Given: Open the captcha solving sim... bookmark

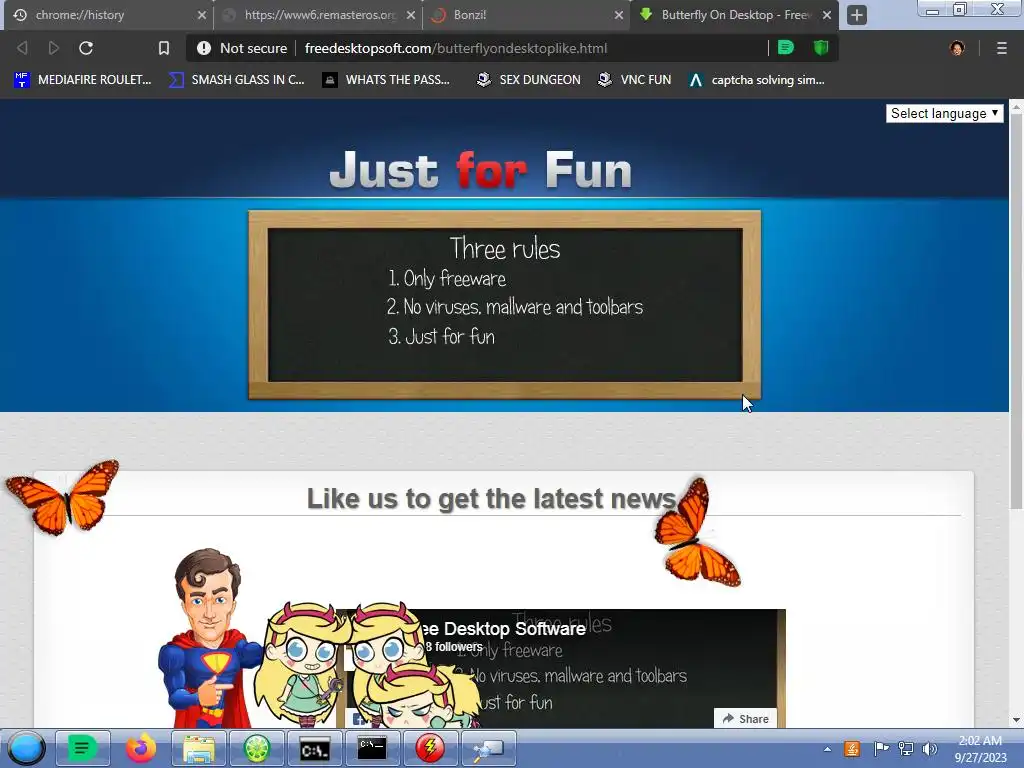Looking at the screenshot, I should [756, 80].
